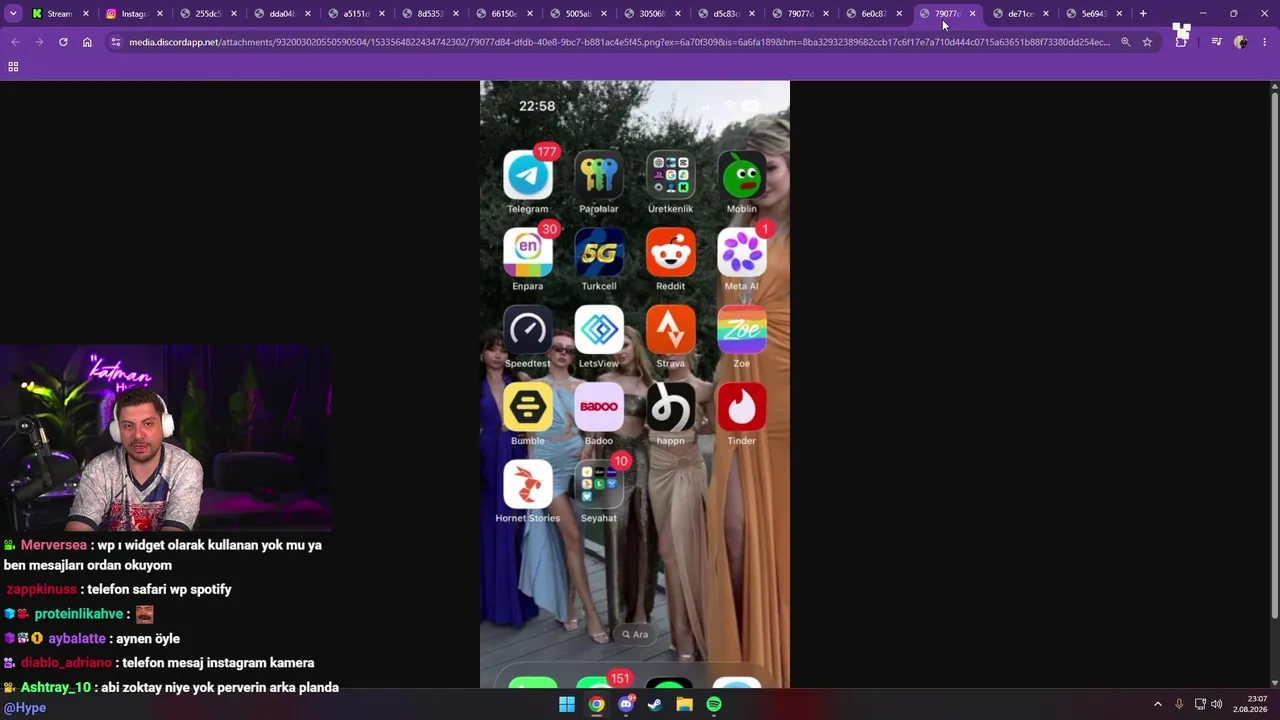Open the Enpara app icon
This screenshot has height=720, width=1280.
528,253
